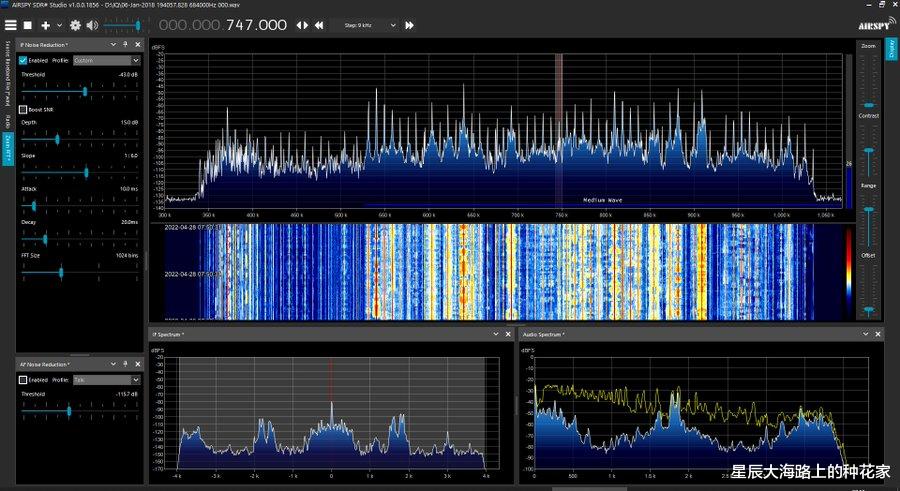Pin the IF Noise Reduction panel
900x491 pixels.
click(125, 44)
